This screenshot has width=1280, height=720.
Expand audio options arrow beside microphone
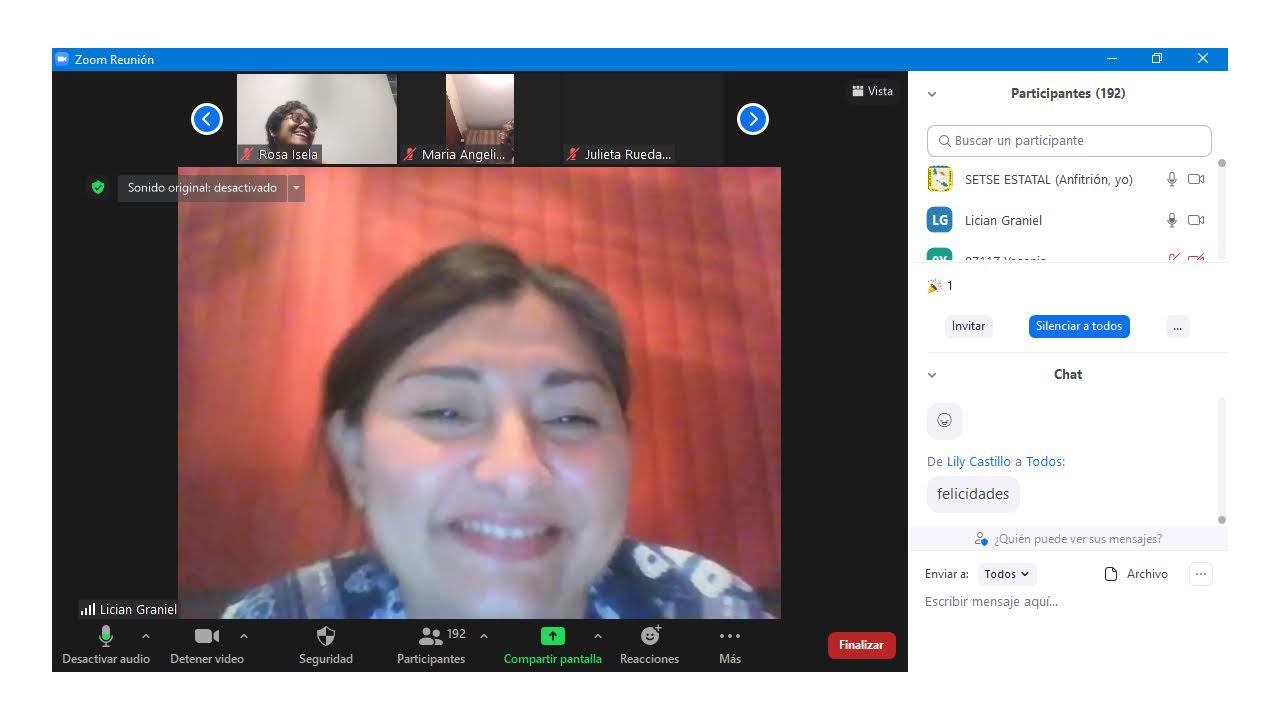coord(146,636)
